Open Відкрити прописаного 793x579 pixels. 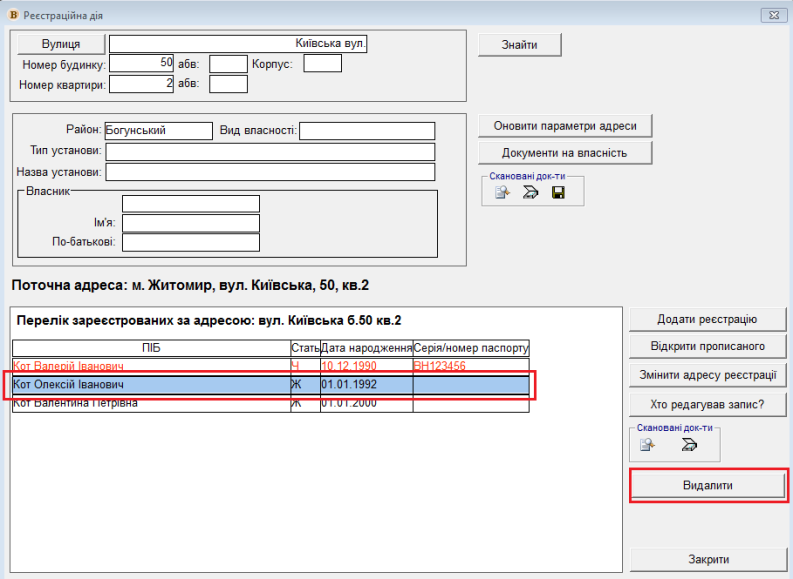point(707,346)
